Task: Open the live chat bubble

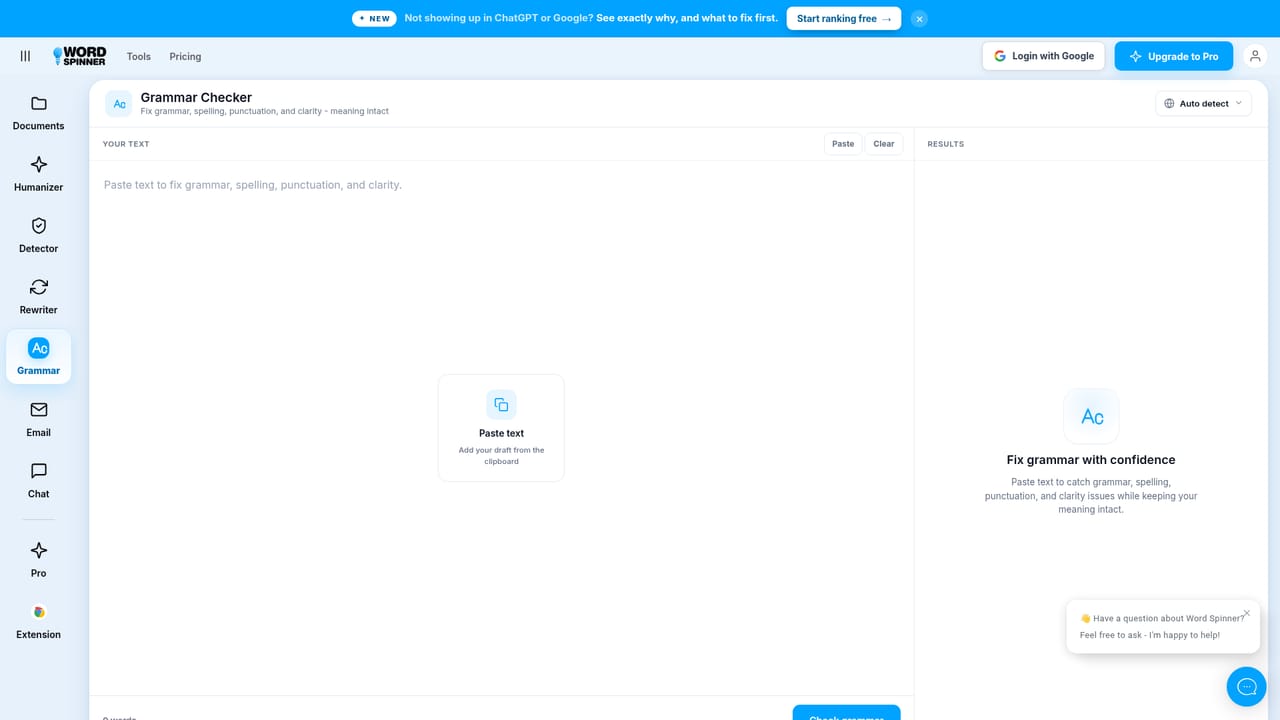Action: click(1247, 686)
